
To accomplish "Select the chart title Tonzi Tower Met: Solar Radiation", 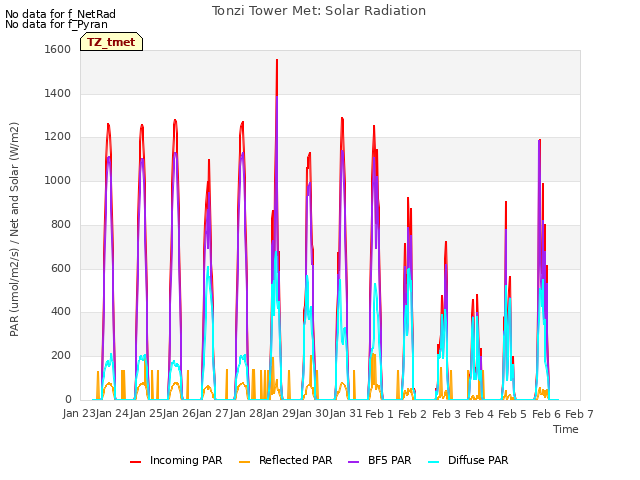I will 319,11.
